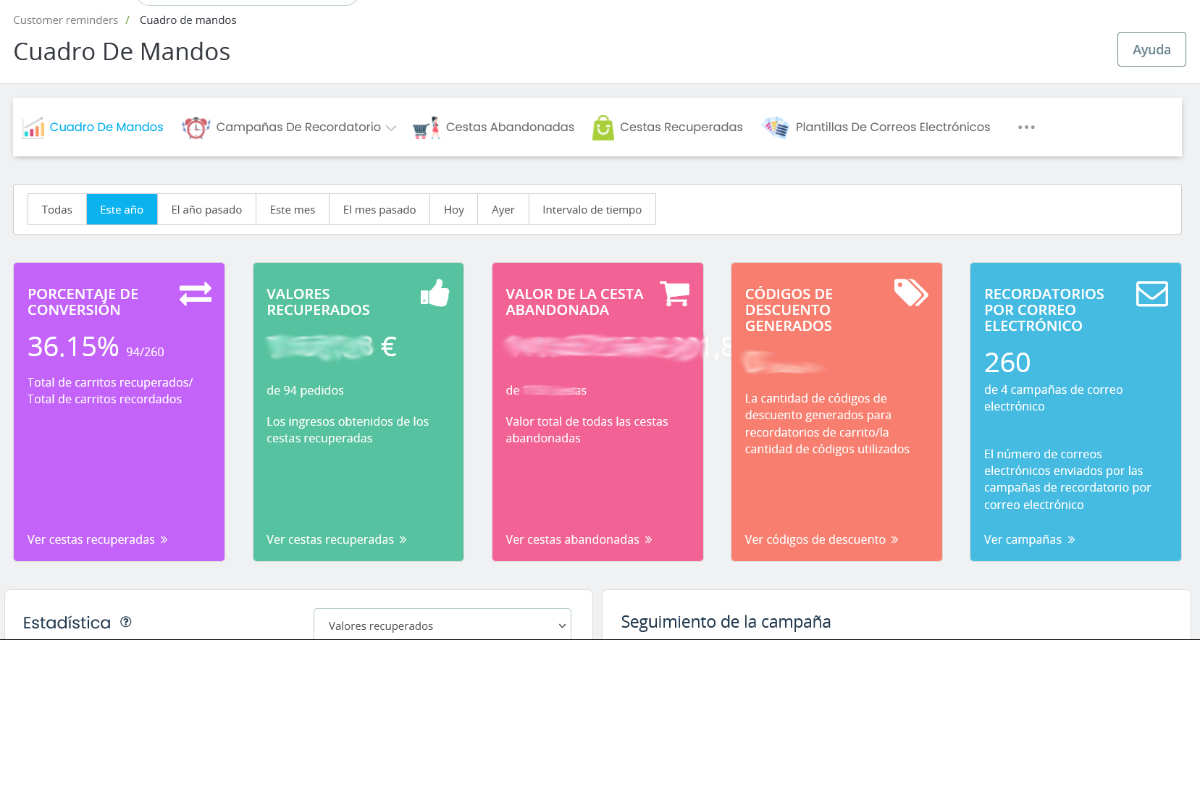Go to Cestas Recuperadas menu item
1200x800 pixels.
click(x=681, y=128)
